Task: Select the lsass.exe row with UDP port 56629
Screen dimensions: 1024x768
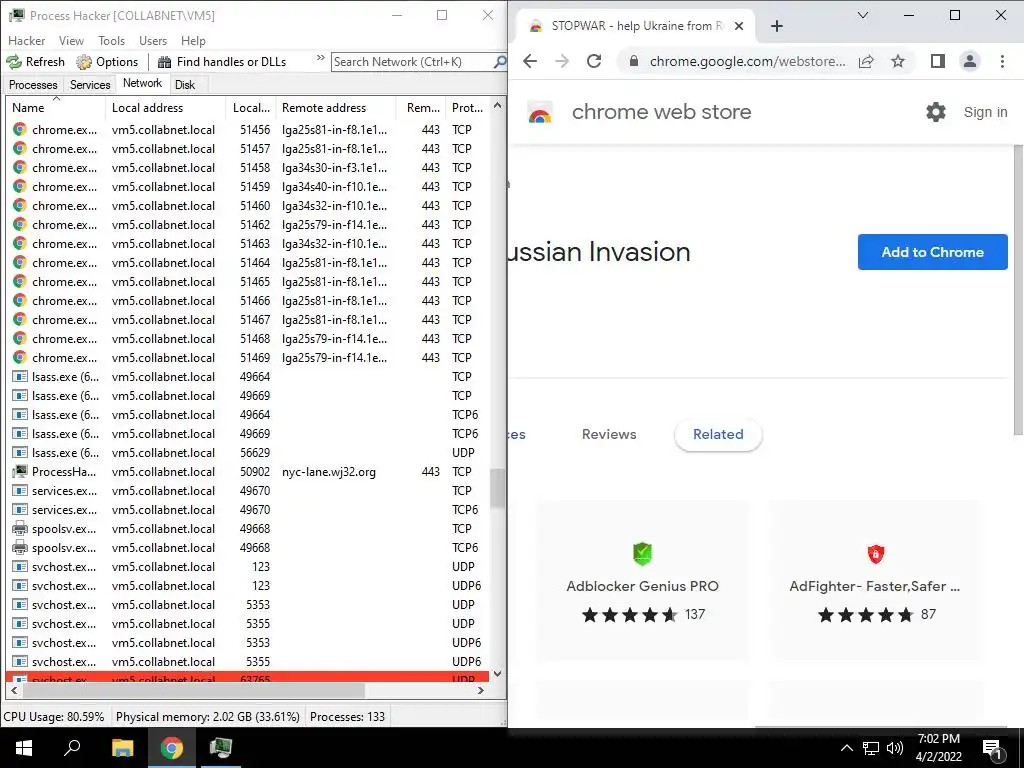Action: (248, 453)
